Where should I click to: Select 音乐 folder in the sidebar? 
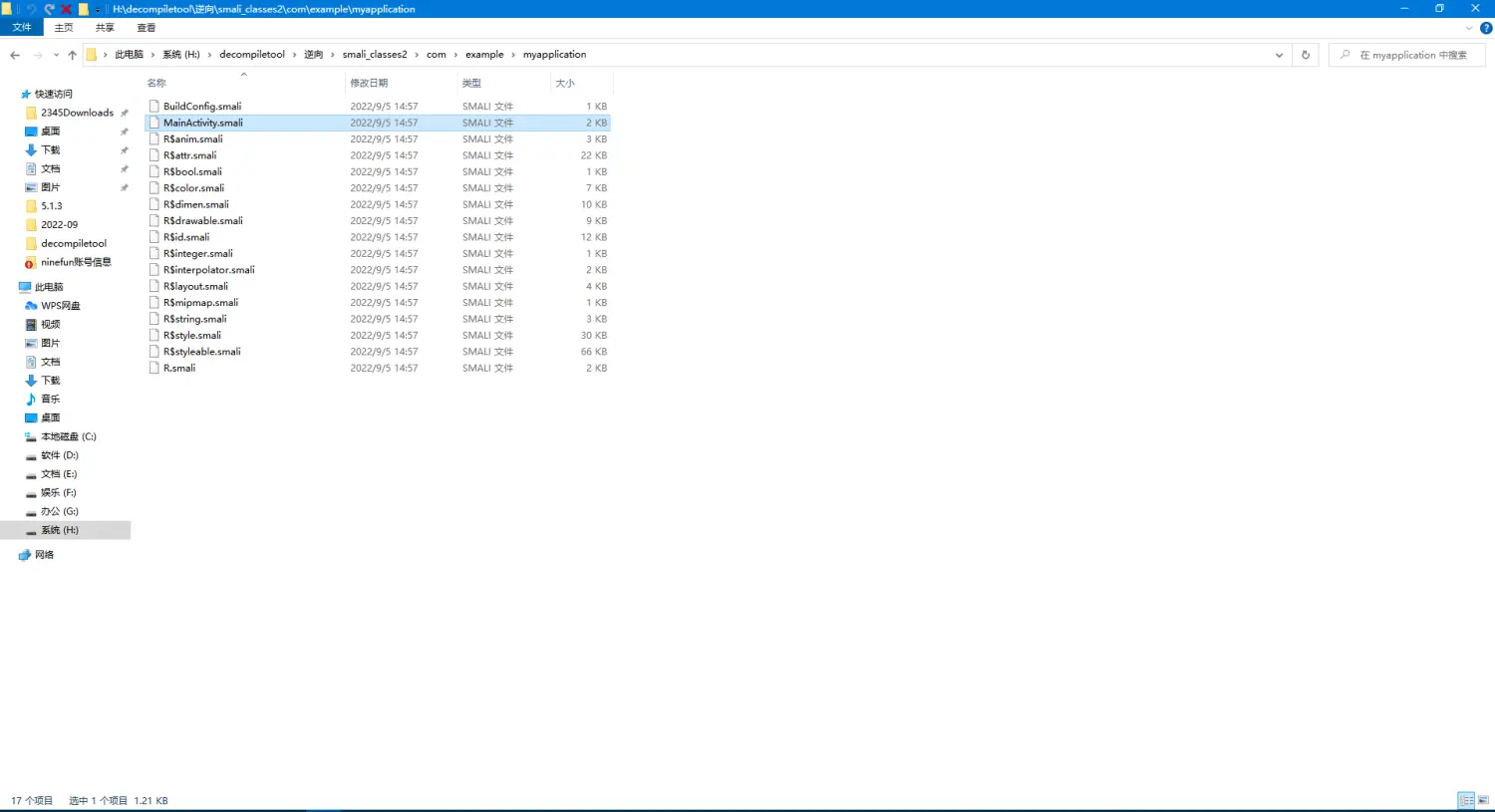coord(50,399)
